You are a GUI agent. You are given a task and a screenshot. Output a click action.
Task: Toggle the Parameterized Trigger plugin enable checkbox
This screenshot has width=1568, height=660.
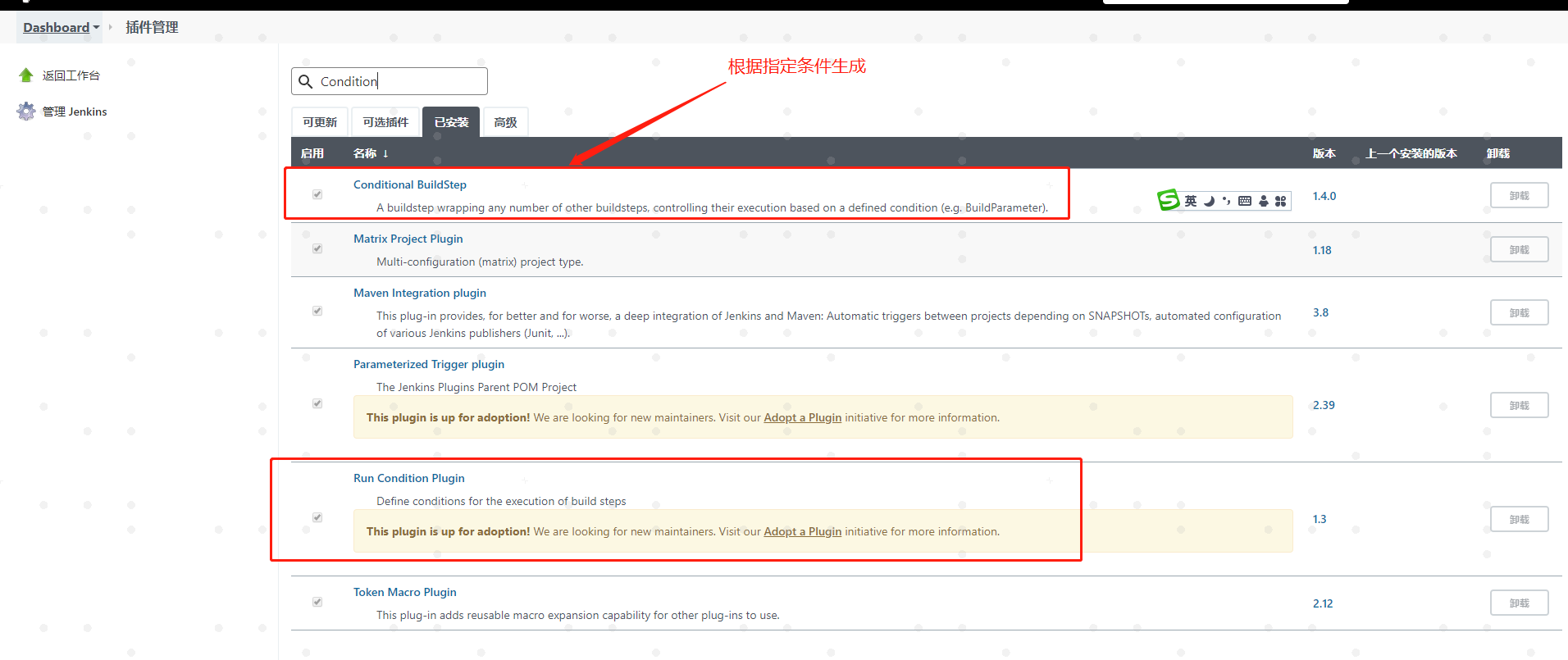tap(317, 403)
